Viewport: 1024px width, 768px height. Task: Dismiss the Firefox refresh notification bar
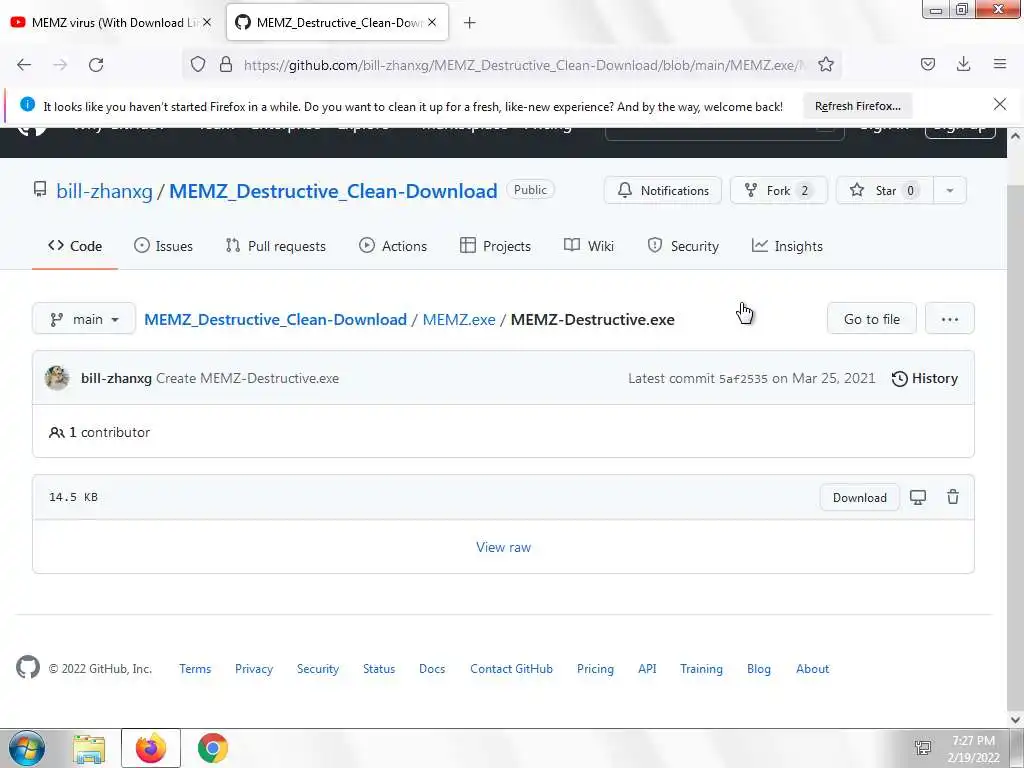click(x=1000, y=104)
